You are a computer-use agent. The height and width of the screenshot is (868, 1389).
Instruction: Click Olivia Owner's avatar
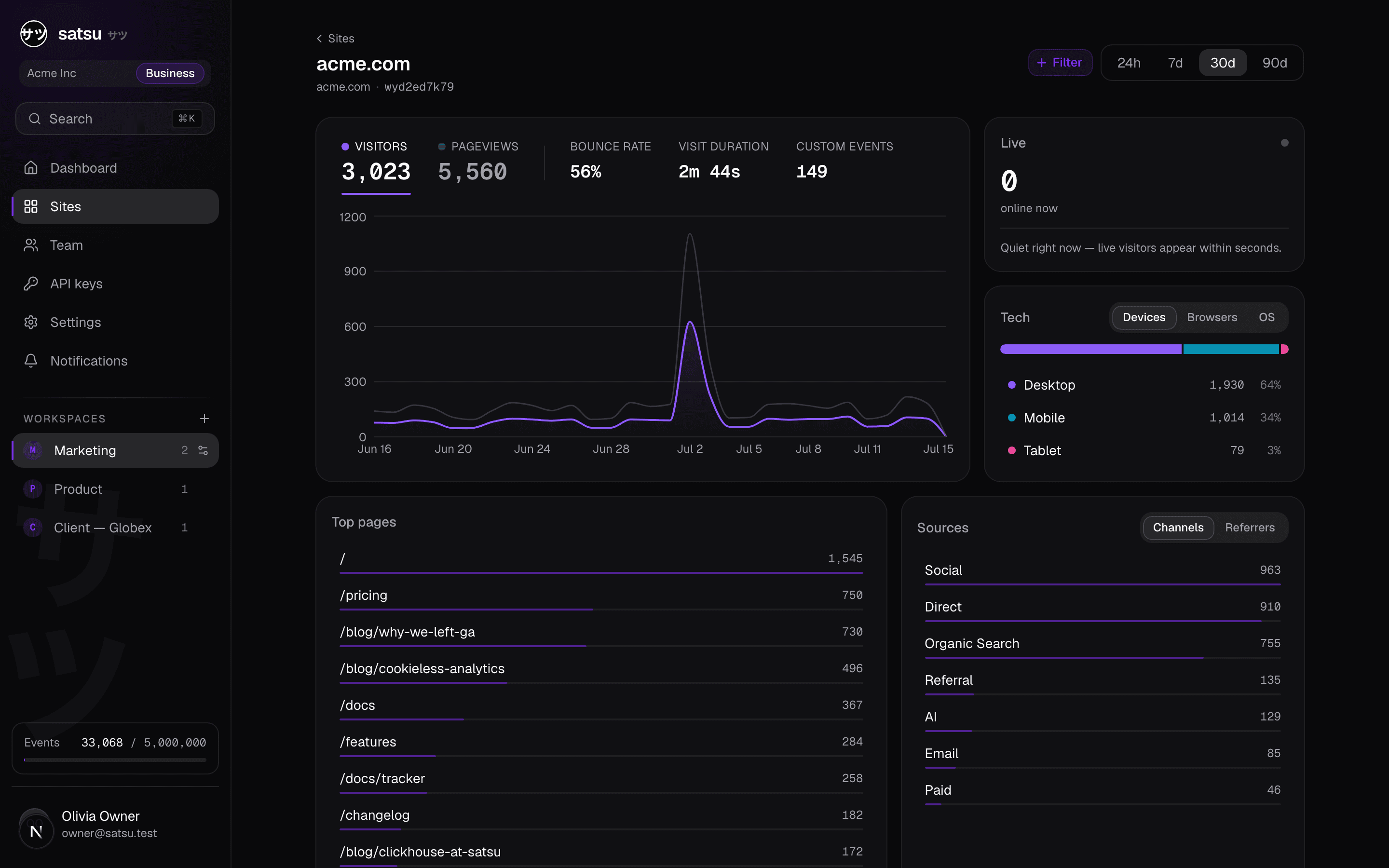click(36, 828)
